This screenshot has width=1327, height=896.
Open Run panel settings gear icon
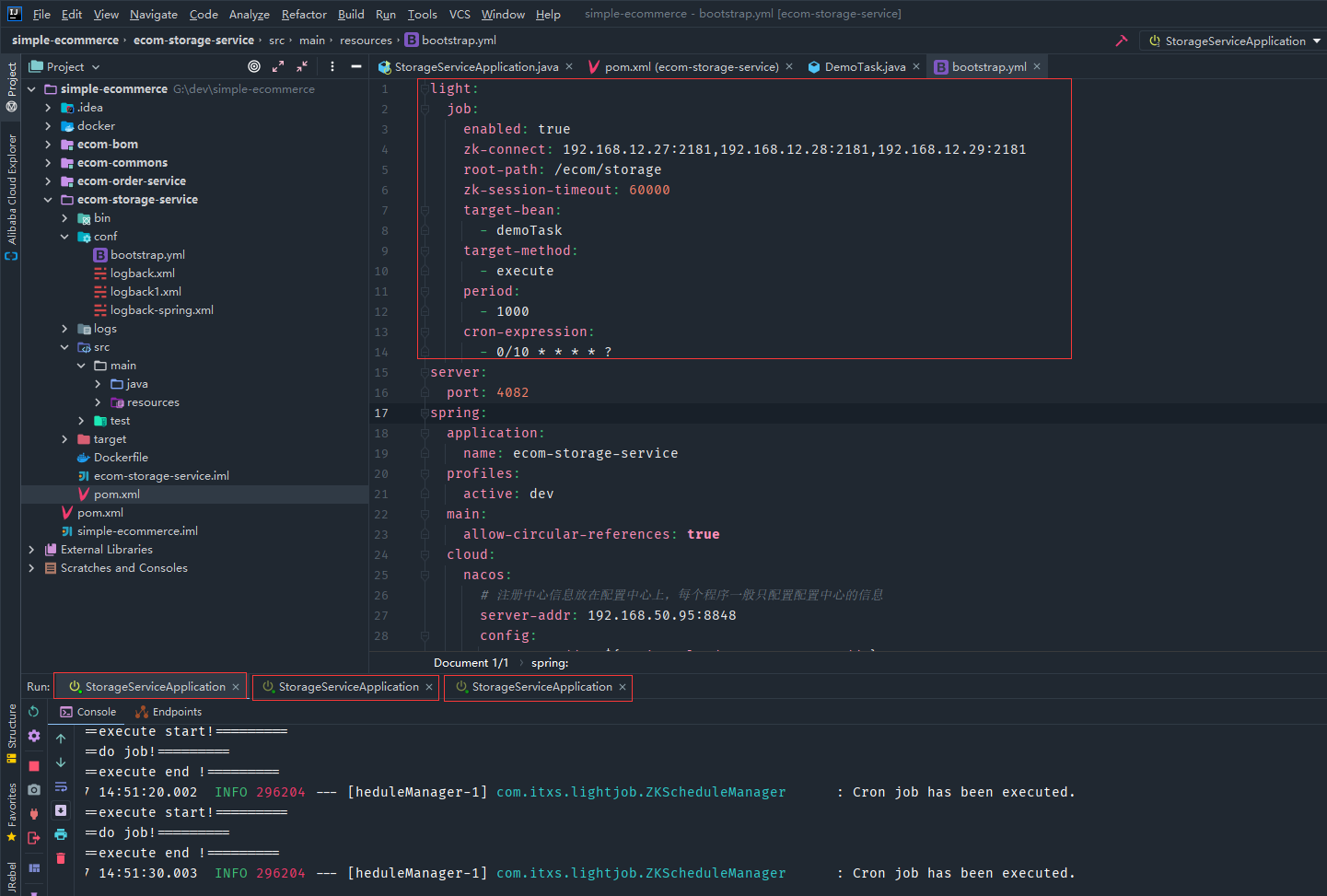[34, 736]
